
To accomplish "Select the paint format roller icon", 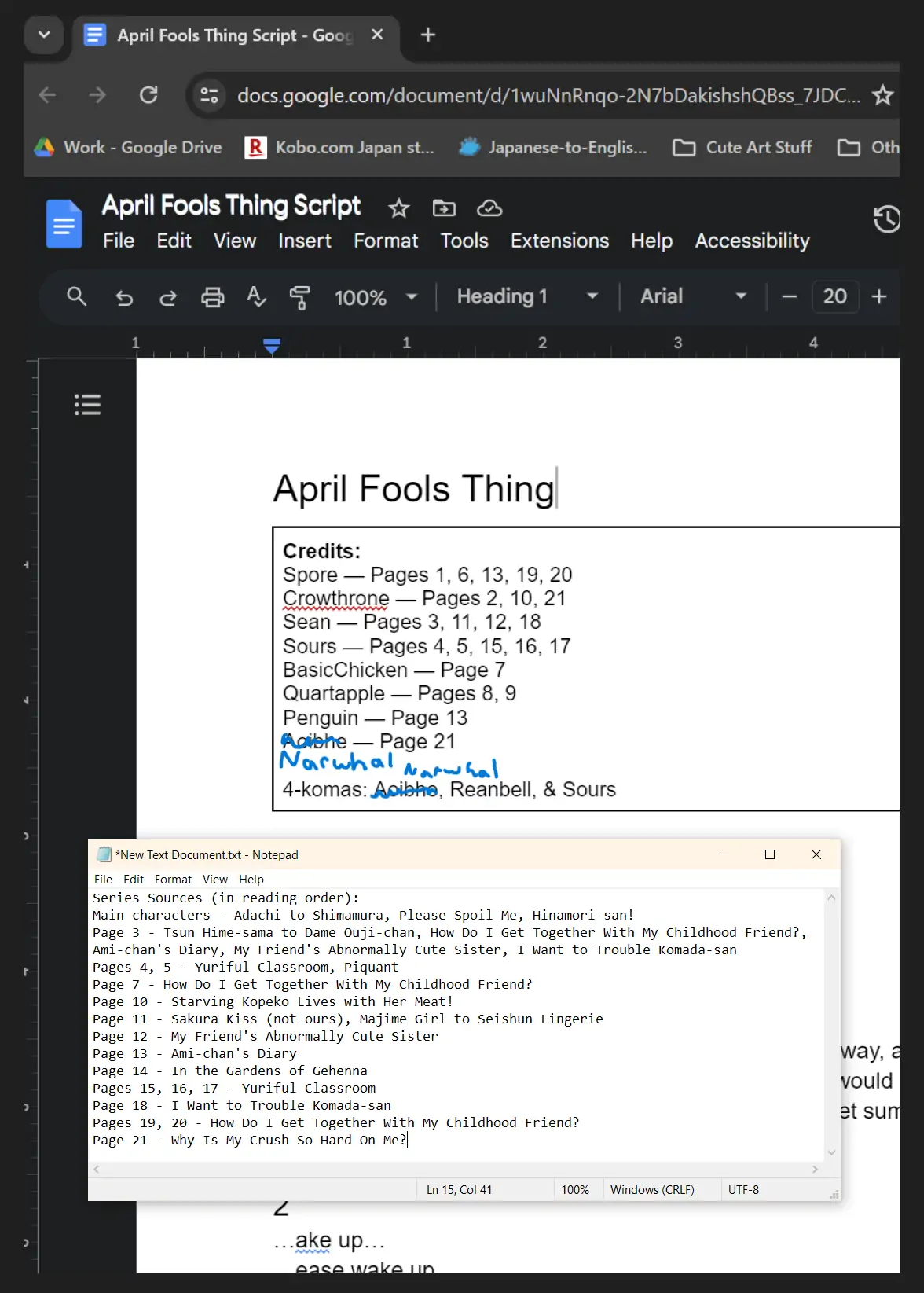I will click(299, 297).
